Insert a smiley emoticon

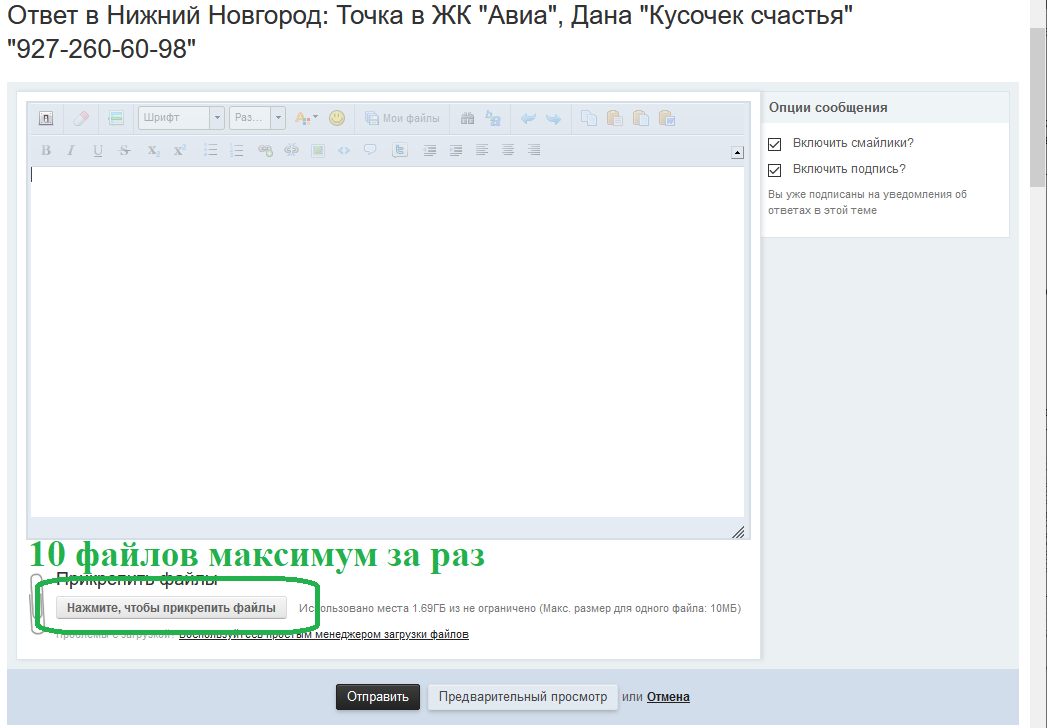tap(337, 118)
